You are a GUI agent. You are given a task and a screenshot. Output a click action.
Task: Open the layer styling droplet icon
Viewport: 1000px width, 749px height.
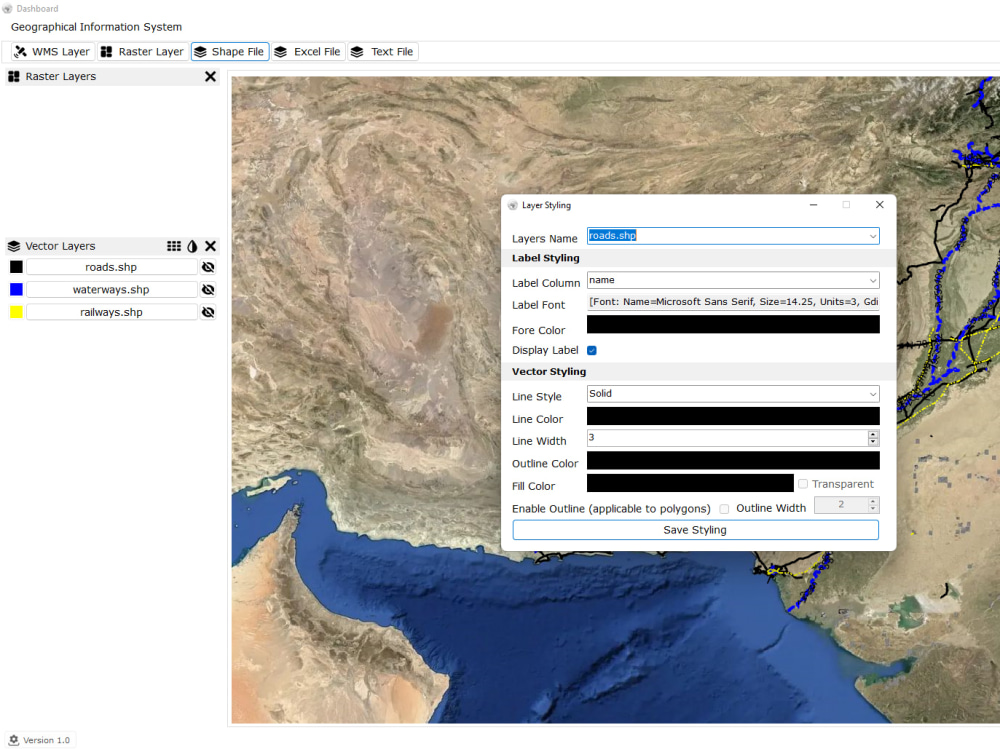tap(193, 246)
